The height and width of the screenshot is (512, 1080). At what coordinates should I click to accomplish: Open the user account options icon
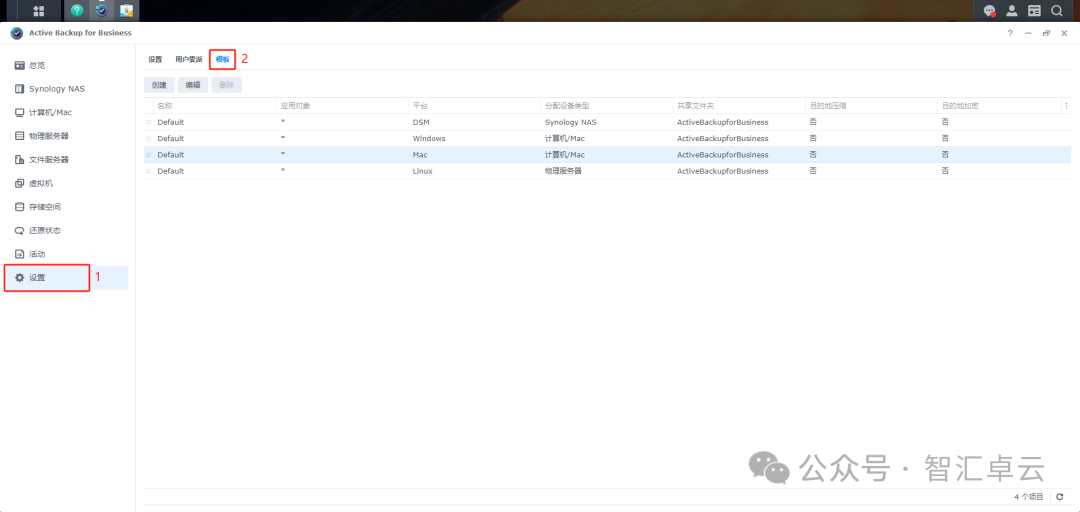1012,10
